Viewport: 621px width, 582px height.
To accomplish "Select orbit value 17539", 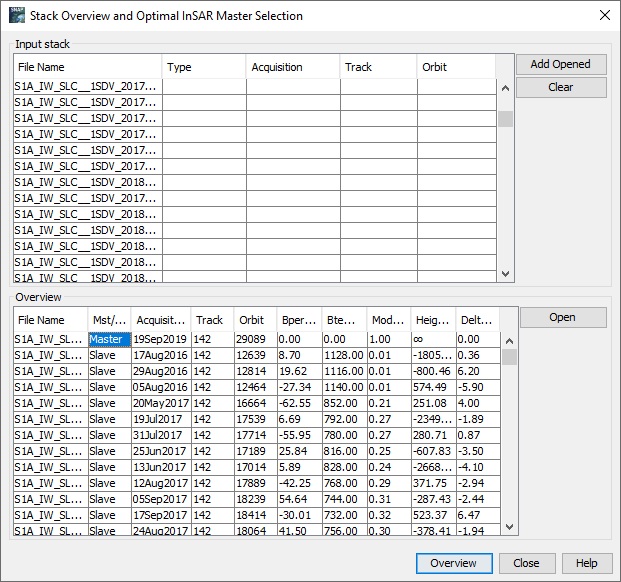I will coord(255,419).
